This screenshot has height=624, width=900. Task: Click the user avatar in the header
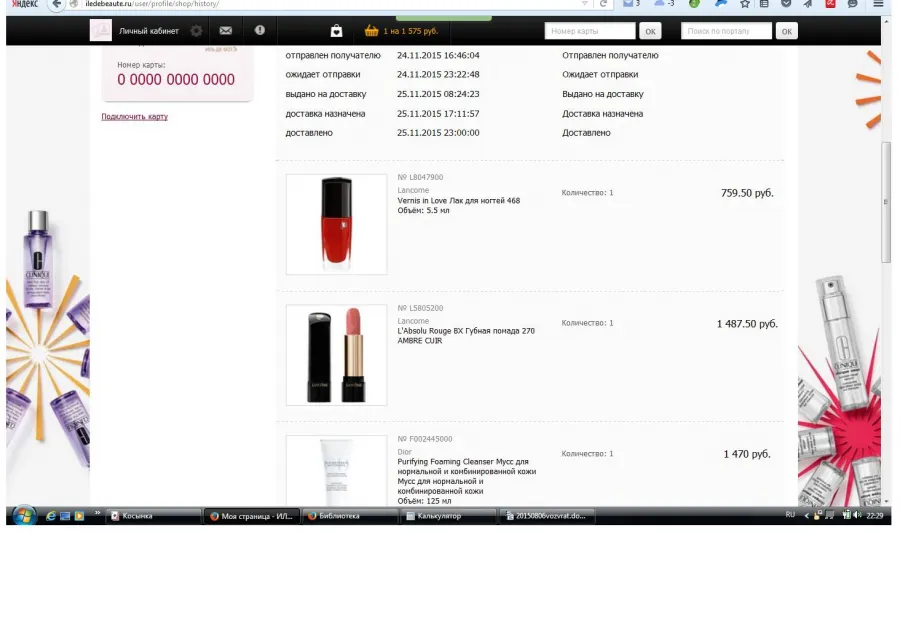pyautogui.click(x=101, y=30)
